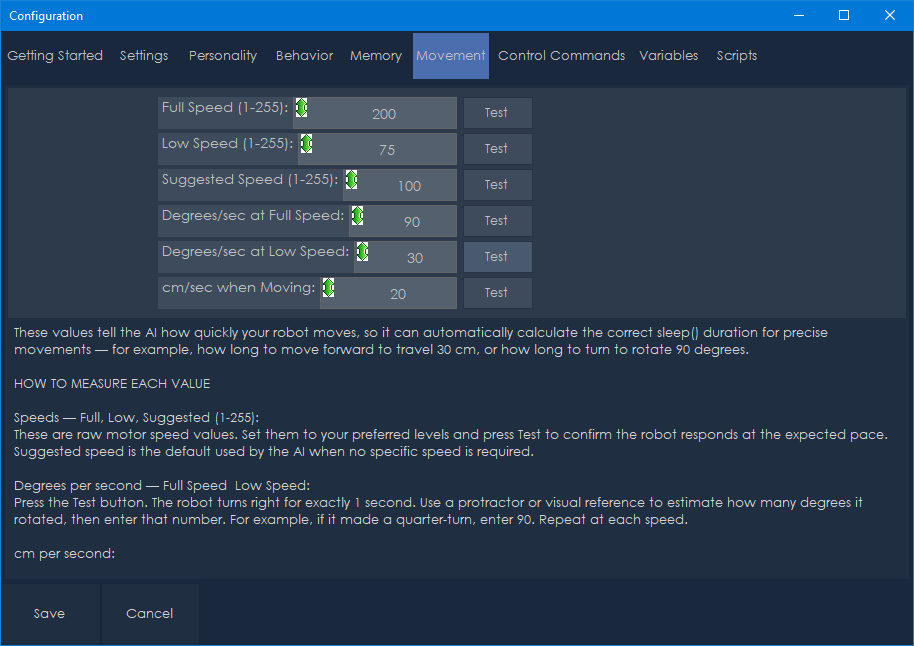Image resolution: width=914 pixels, height=646 pixels.
Task: Select the Memory tab
Action: (x=375, y=56)
